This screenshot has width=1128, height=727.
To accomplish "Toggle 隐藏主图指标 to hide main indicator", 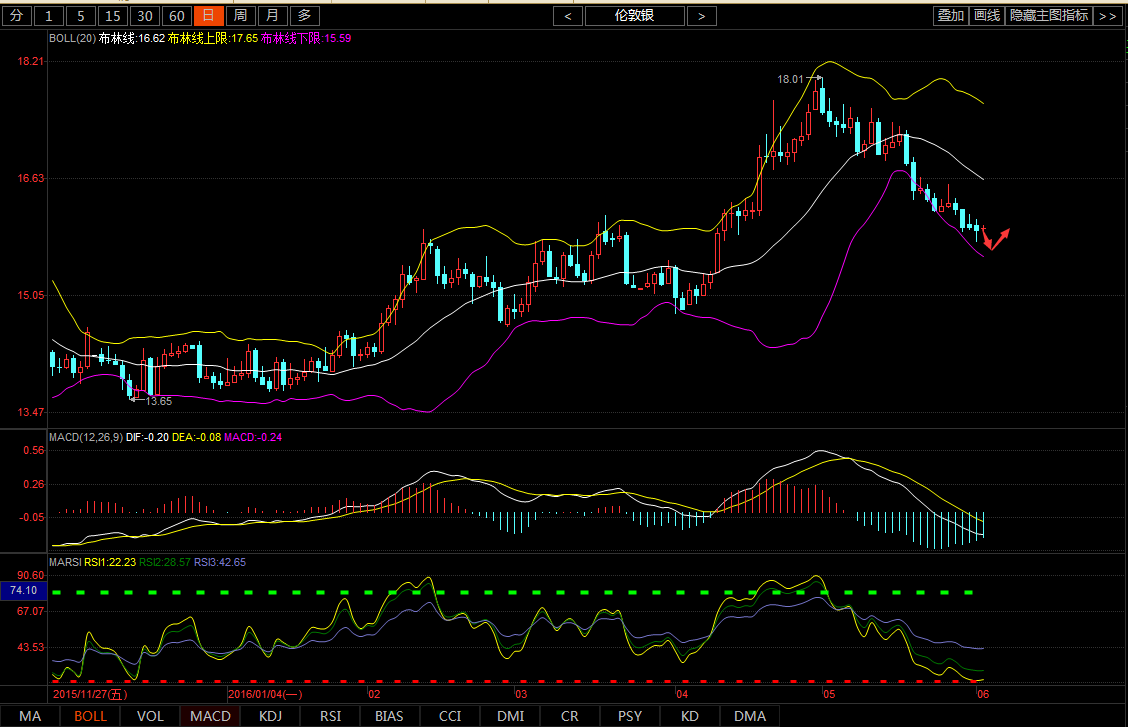I will (x=1049, y=16).
